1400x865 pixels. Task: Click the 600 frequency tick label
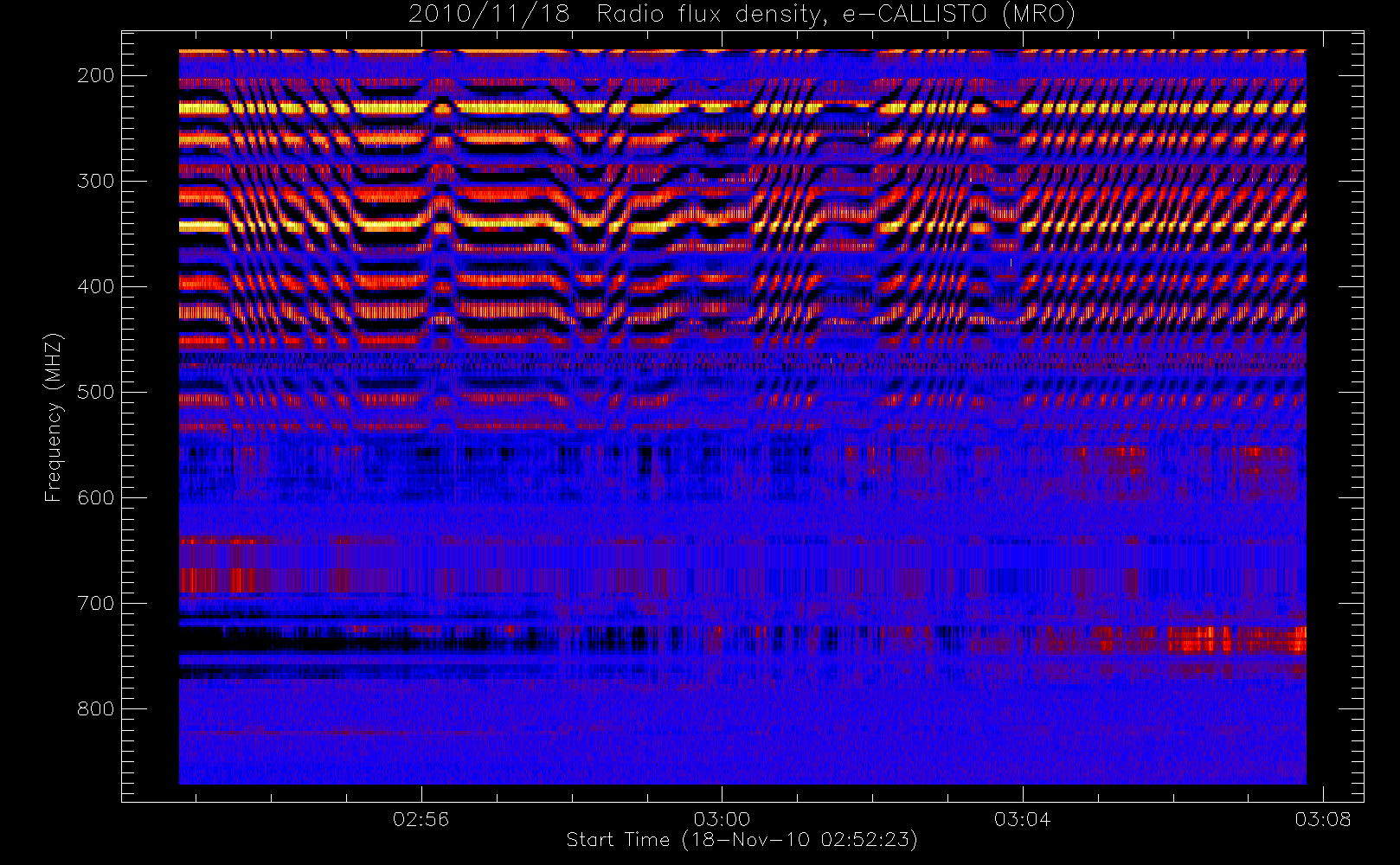[96, 497]
